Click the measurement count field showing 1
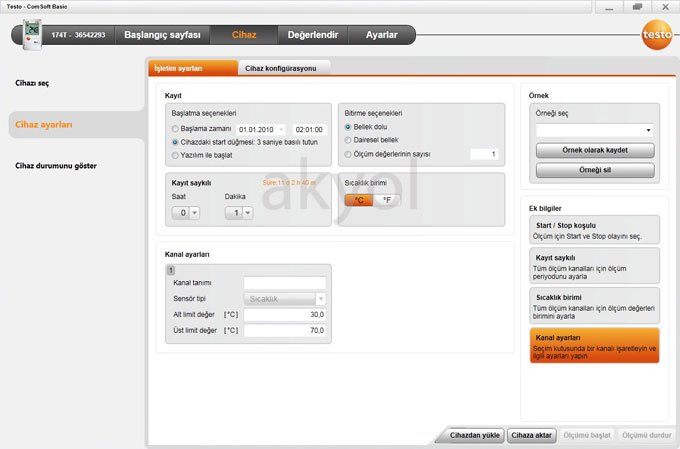 484,154
